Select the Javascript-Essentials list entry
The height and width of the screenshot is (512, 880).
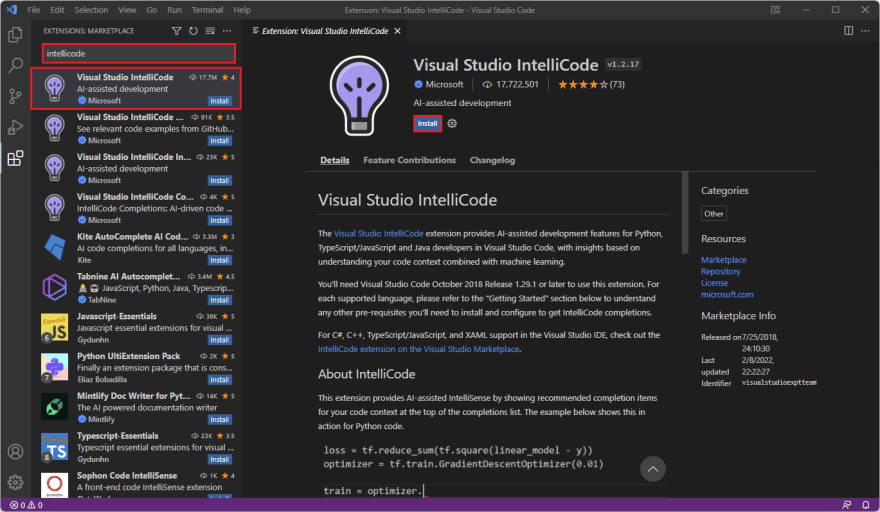click(136, 327)
